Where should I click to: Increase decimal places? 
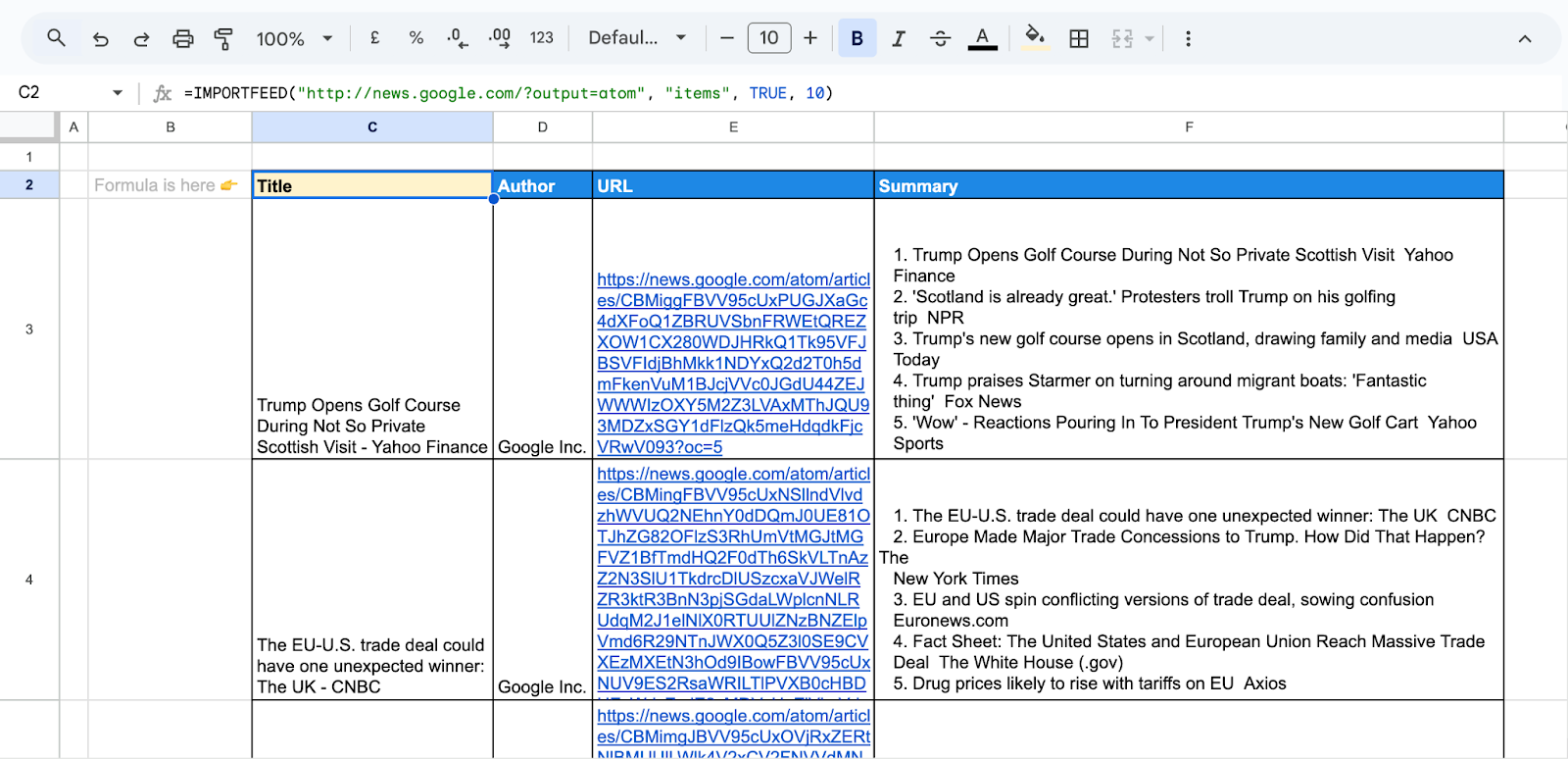pyautogui.click(x=499, y=38)
